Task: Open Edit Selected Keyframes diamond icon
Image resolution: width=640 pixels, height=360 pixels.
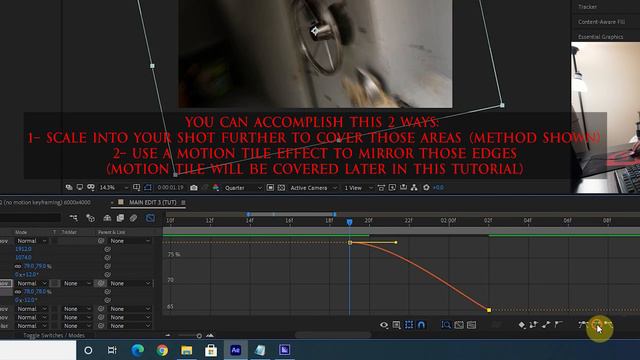Action: tap(522, 325)
